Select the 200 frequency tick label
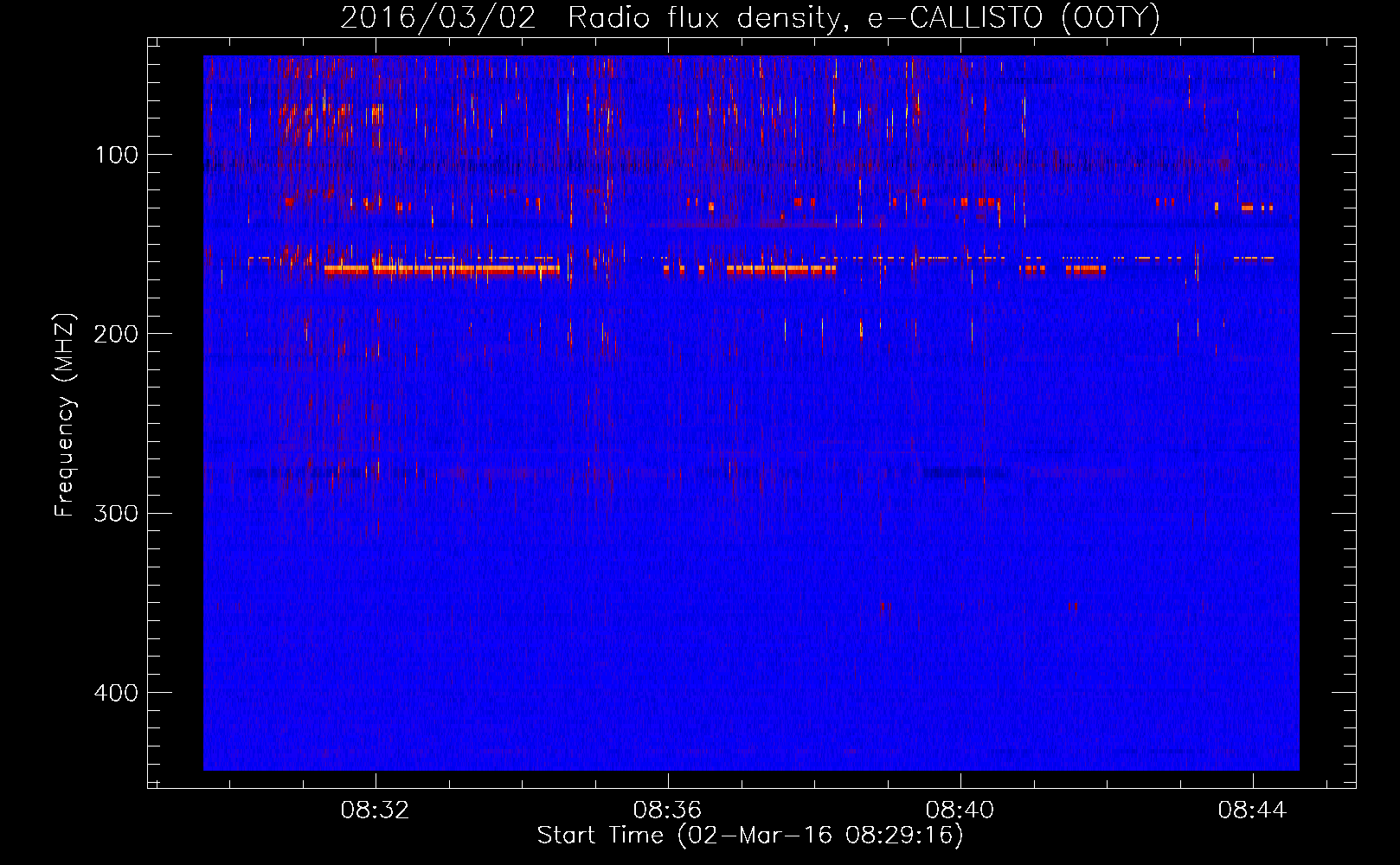 [117, 334]
